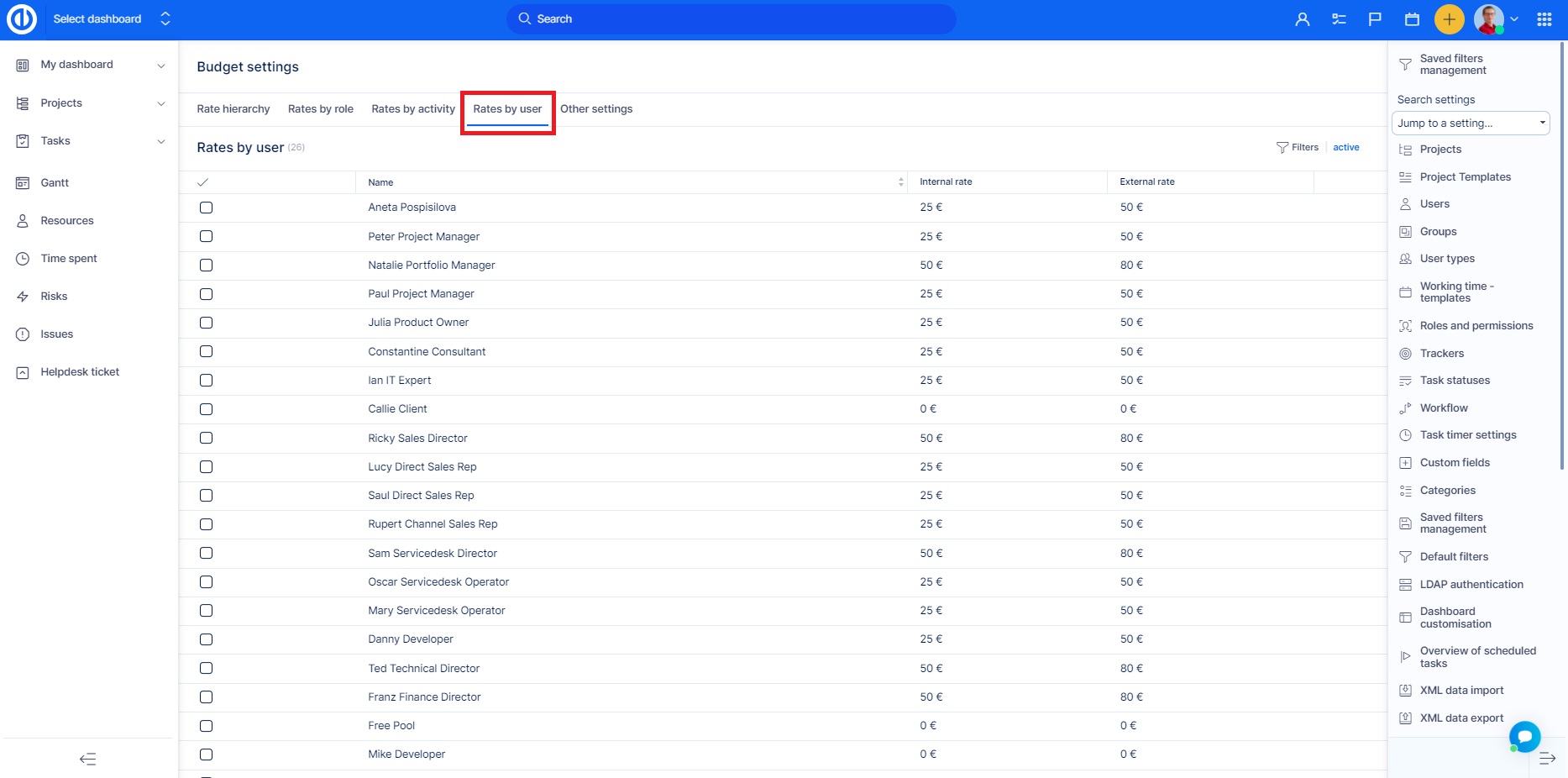
Task: Open the Filters button
Action: tap(1298, 147)
